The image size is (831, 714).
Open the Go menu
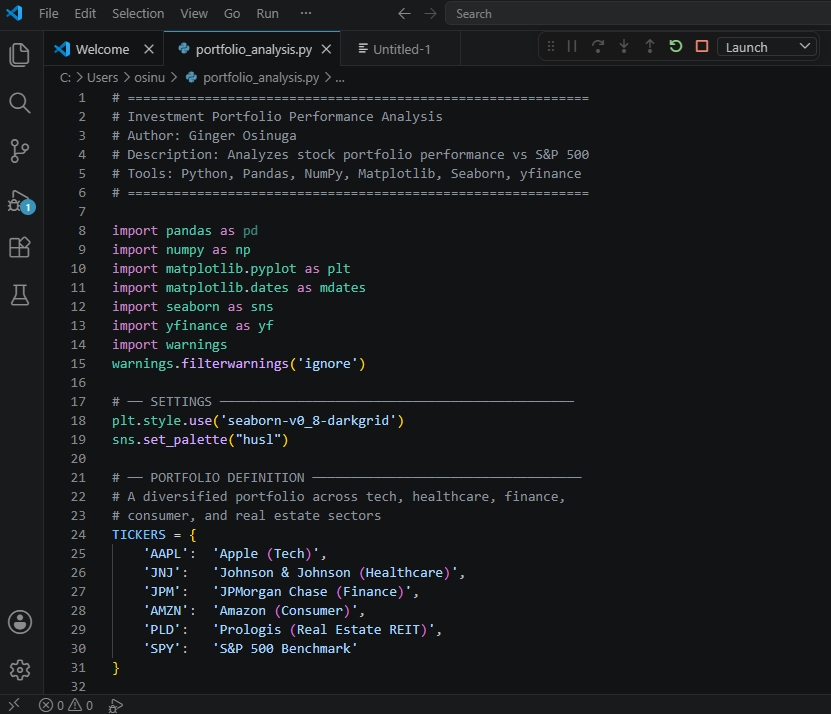(x=232, y=13)
